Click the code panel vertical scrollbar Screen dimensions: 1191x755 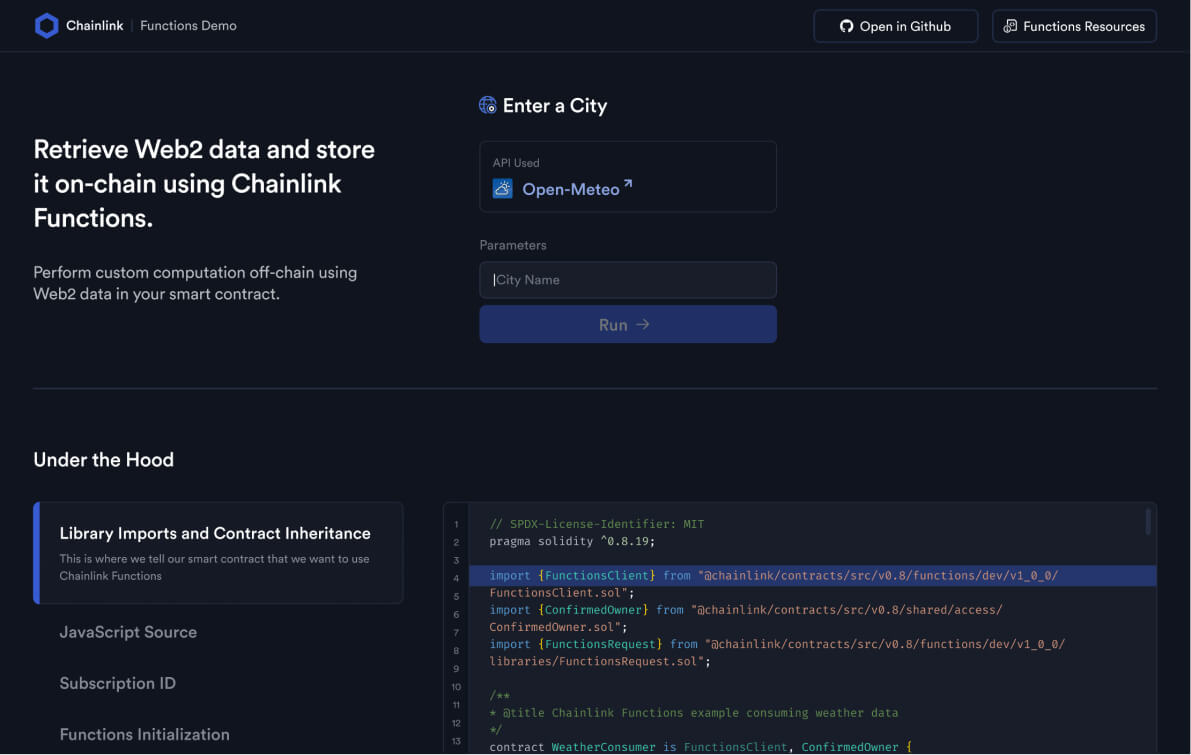1147,521
